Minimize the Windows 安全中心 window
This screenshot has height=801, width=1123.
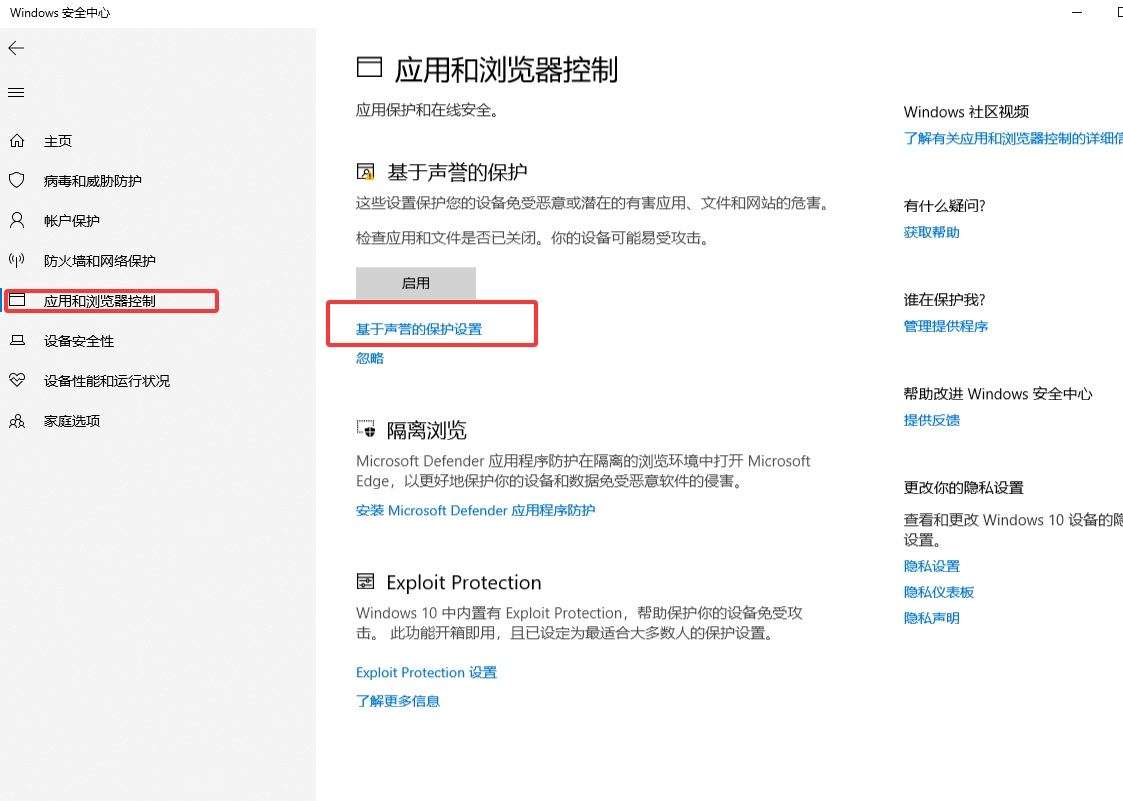[1076, 12]
